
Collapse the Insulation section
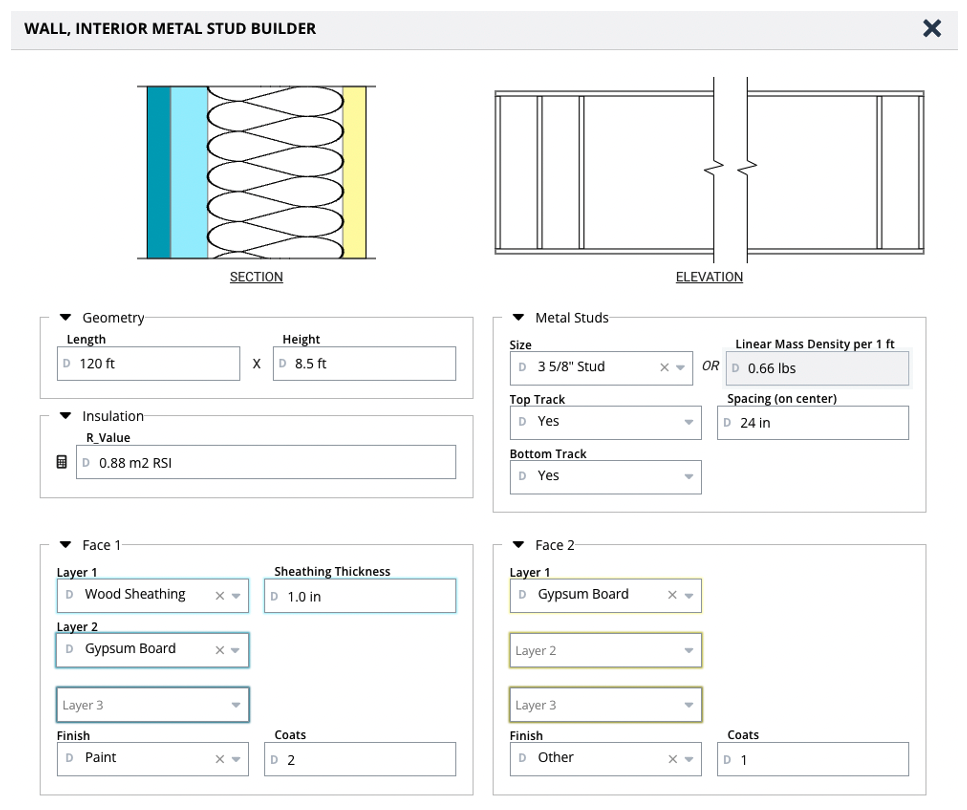tap(65, 416)
